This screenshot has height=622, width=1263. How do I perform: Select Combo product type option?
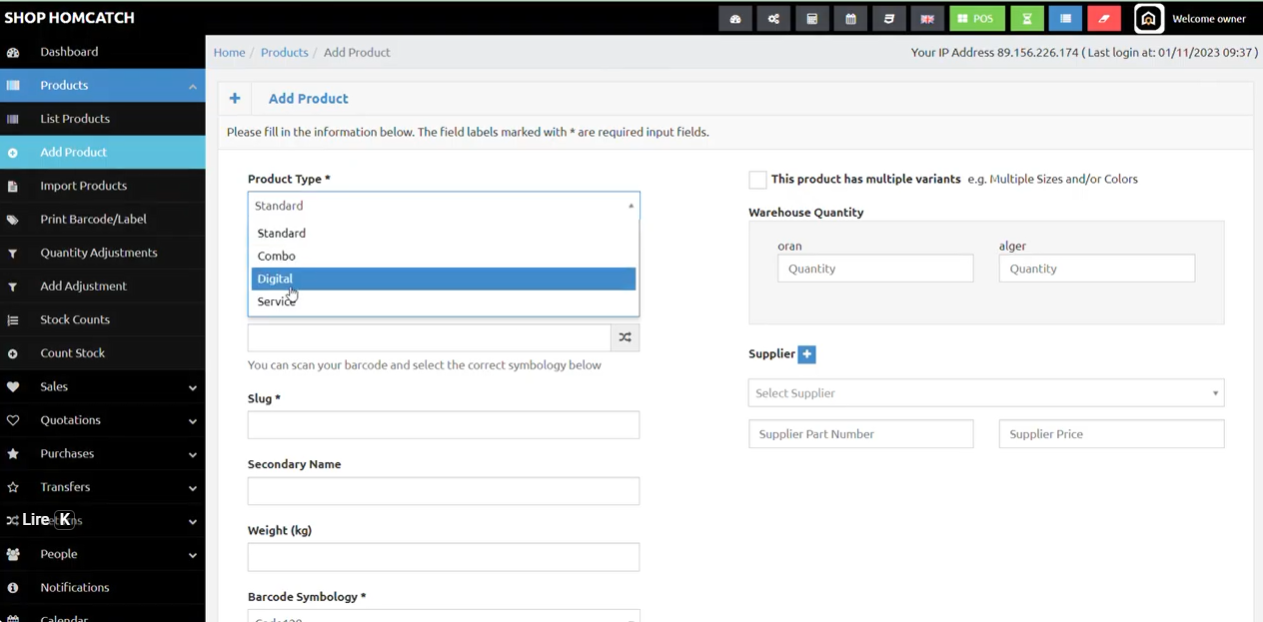[444, 256]
